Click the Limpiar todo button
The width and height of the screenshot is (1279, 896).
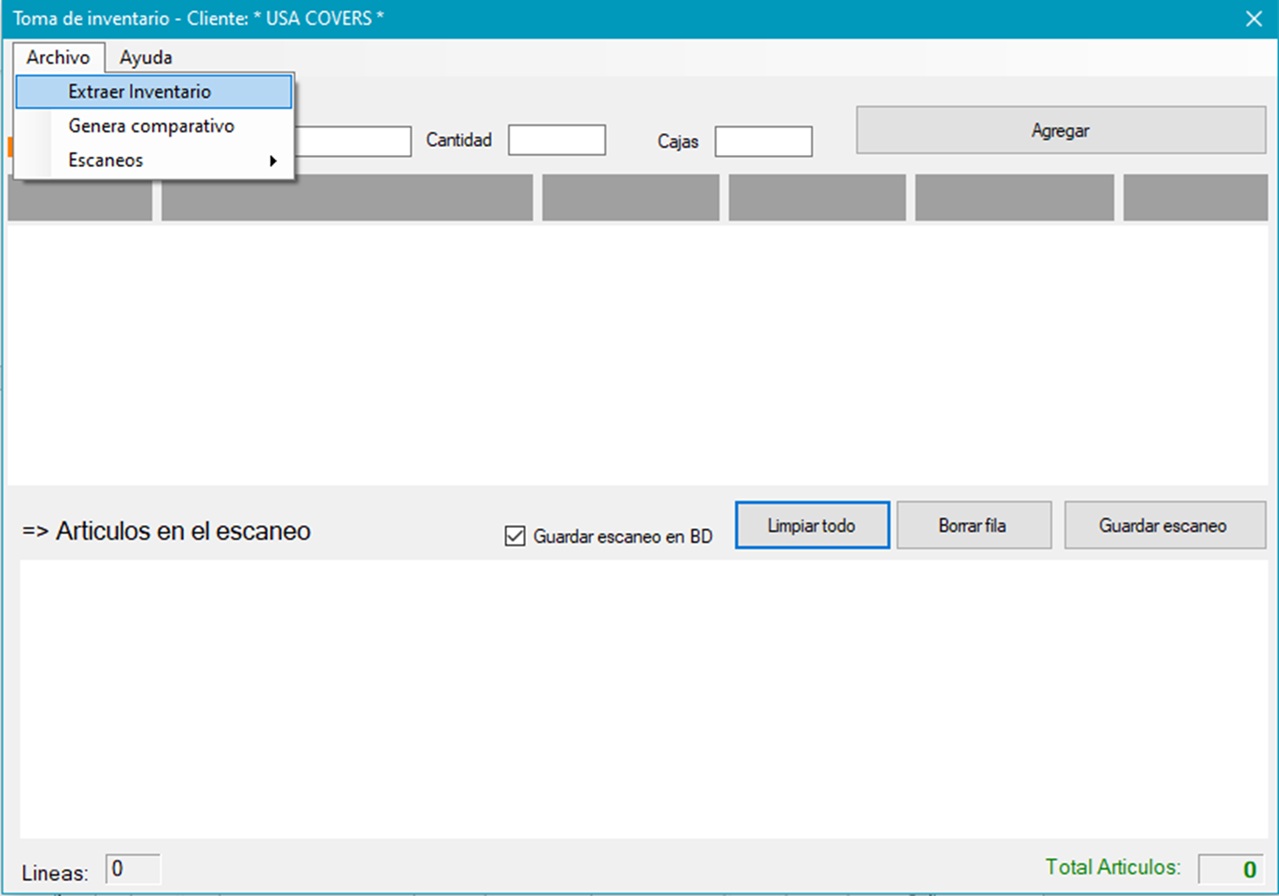tap(811, 525)
